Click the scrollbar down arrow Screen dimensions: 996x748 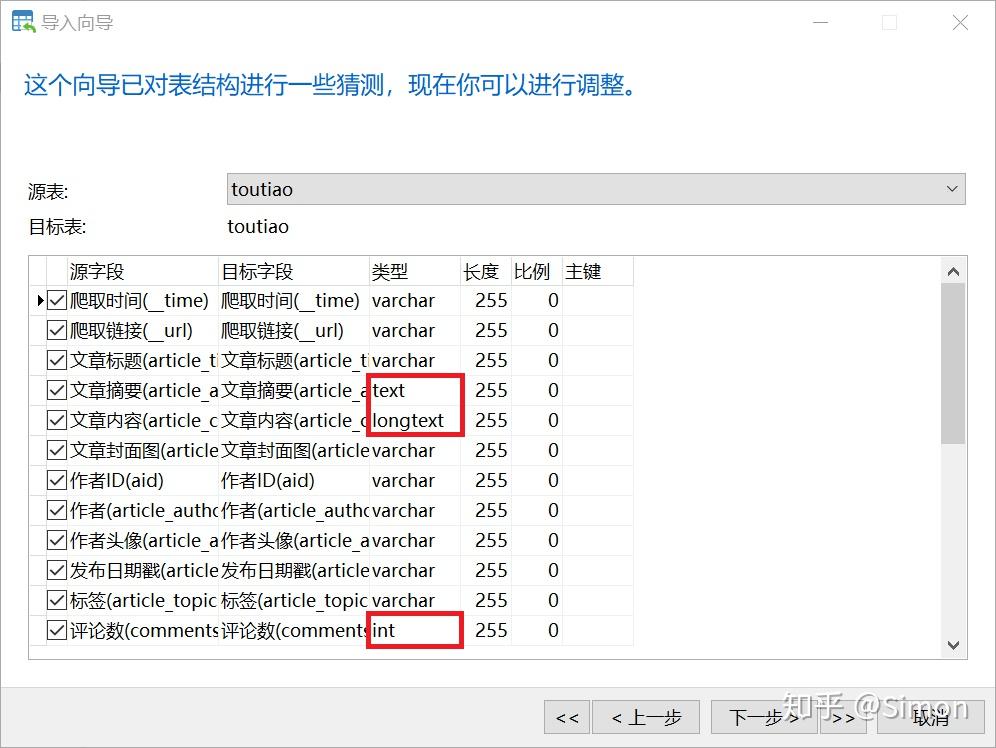953,645
